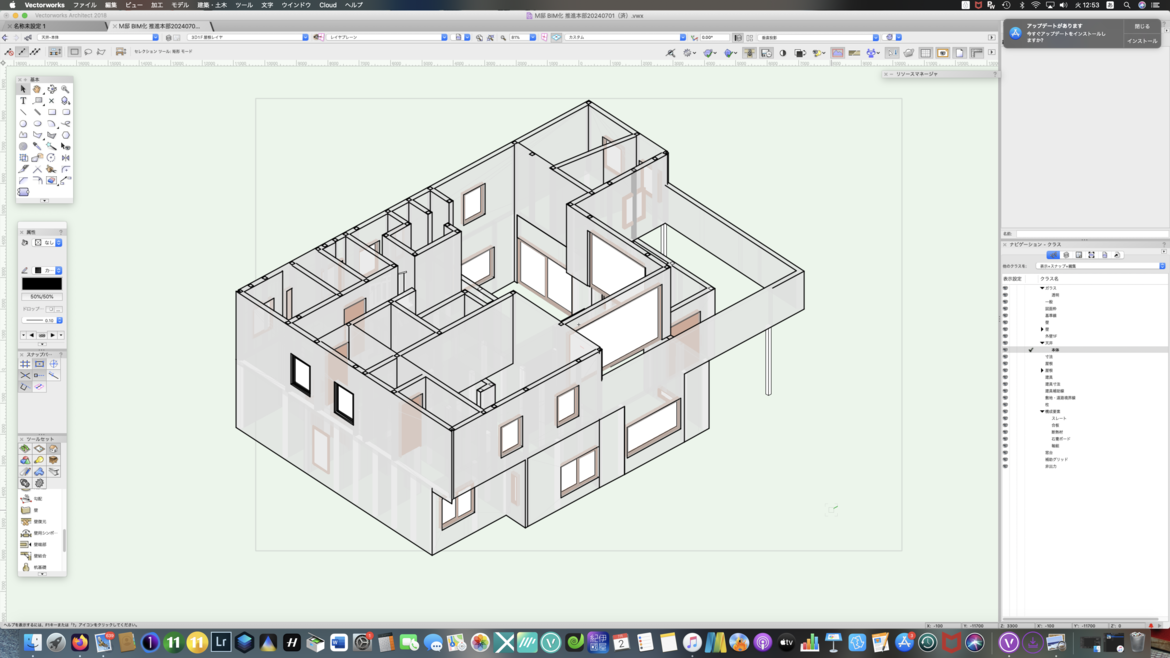Click the Design Layers icon in Navigation
The image size is (1170, 658).
pos(1066,255)
